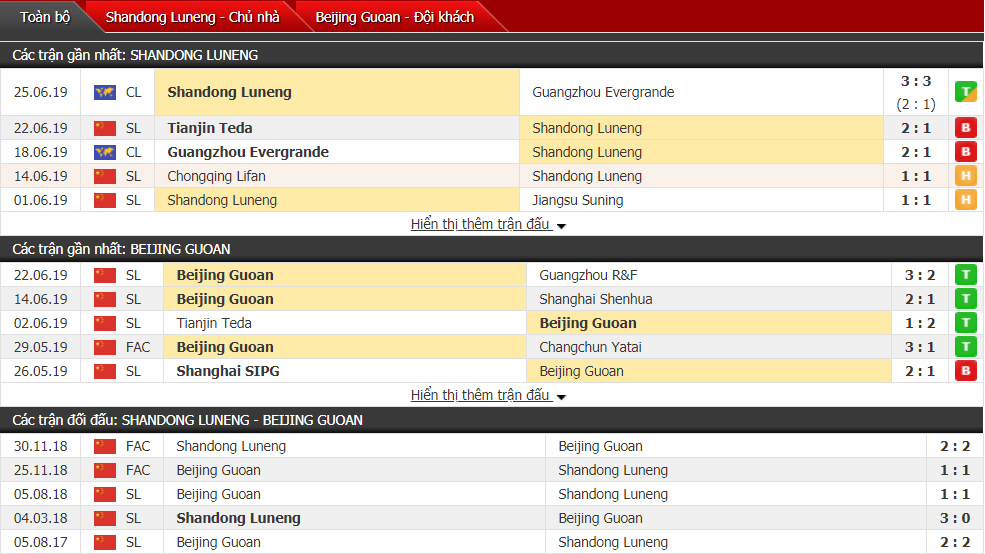This screenshot has height=554, width=985.
Task: Click the China flag in the 30.11.18 row
Action: (x=105, y=446)
